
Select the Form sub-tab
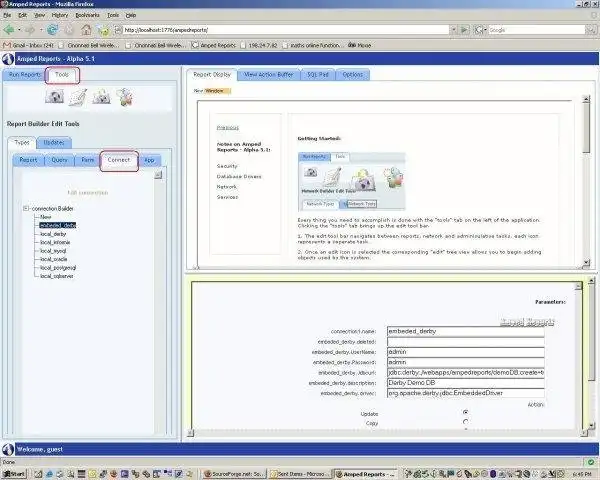pyautogui.click(x=87, y=160)
